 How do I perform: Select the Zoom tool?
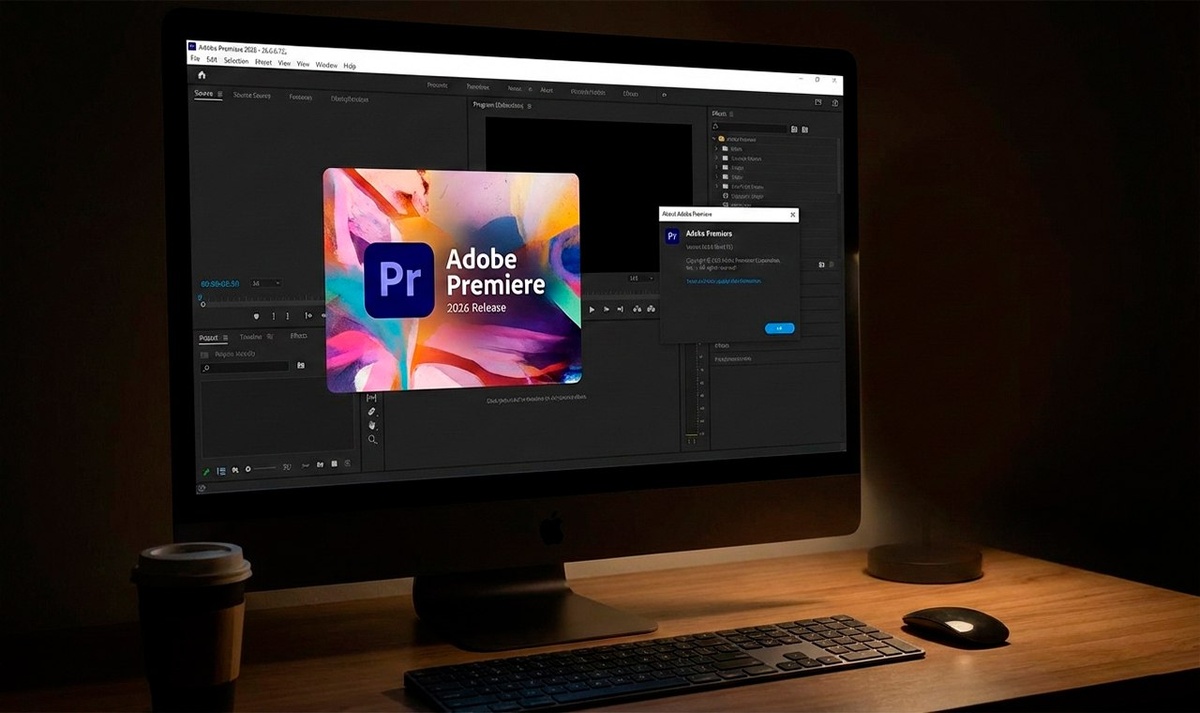(x=373, y=439)
